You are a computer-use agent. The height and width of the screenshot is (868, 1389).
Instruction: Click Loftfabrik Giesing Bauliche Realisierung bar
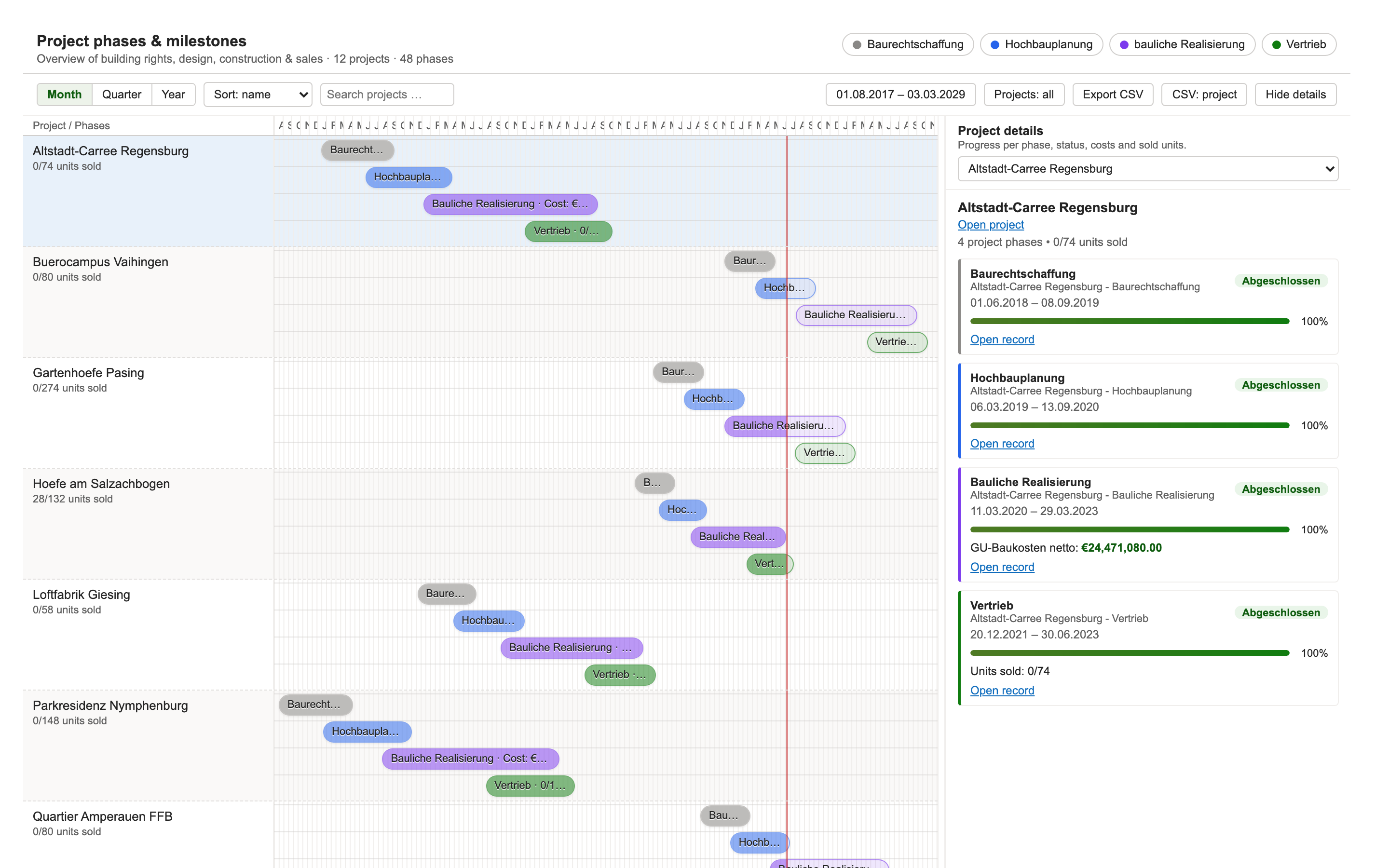tap(572, 647)
